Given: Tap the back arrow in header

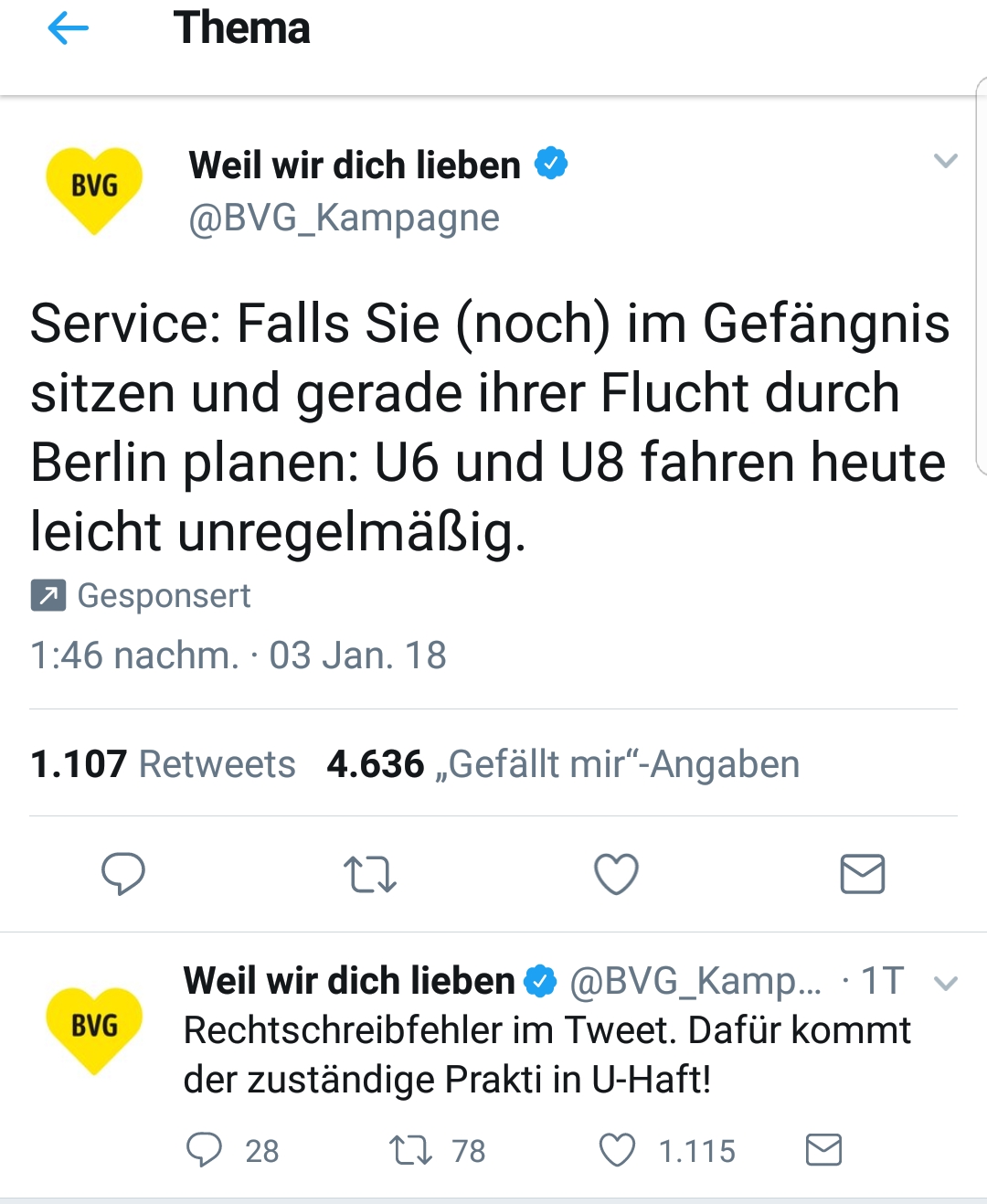Looking at the screenshot, I should point(69,29).
